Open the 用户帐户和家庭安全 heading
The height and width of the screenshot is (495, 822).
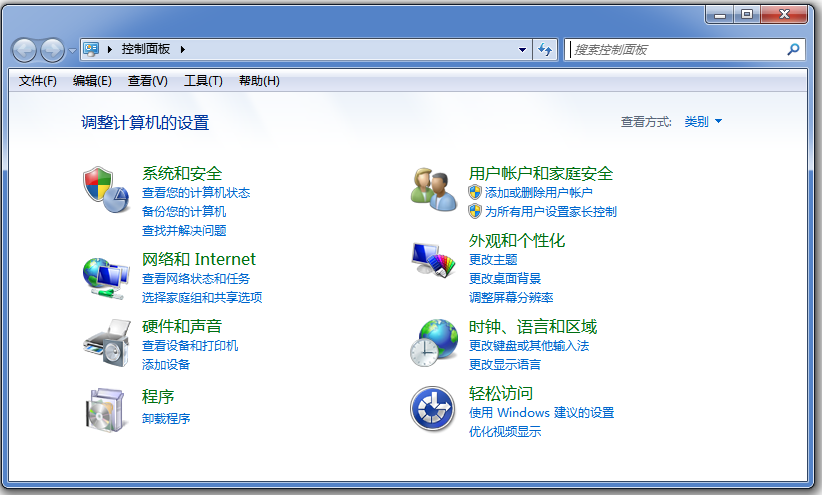pyautogui.click(x=541, y=174)
